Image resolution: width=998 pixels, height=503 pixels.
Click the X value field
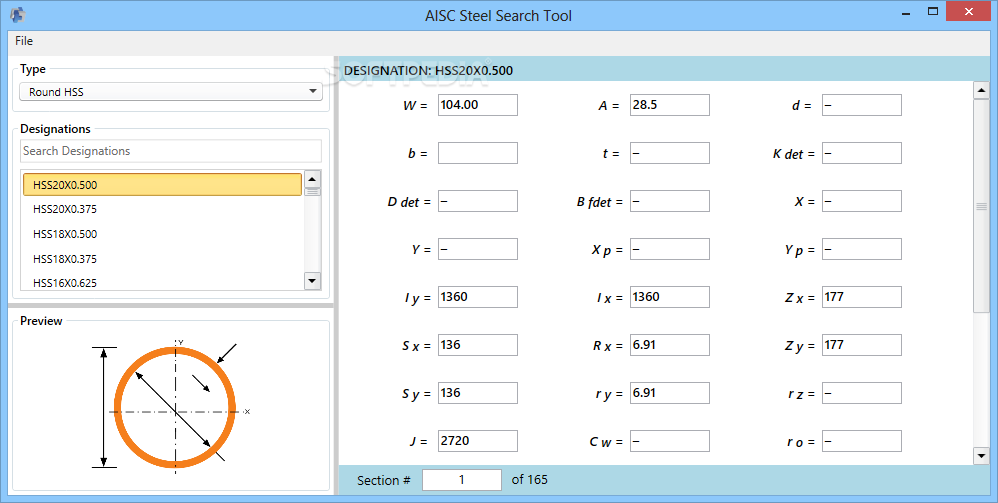tap(862, 201)
